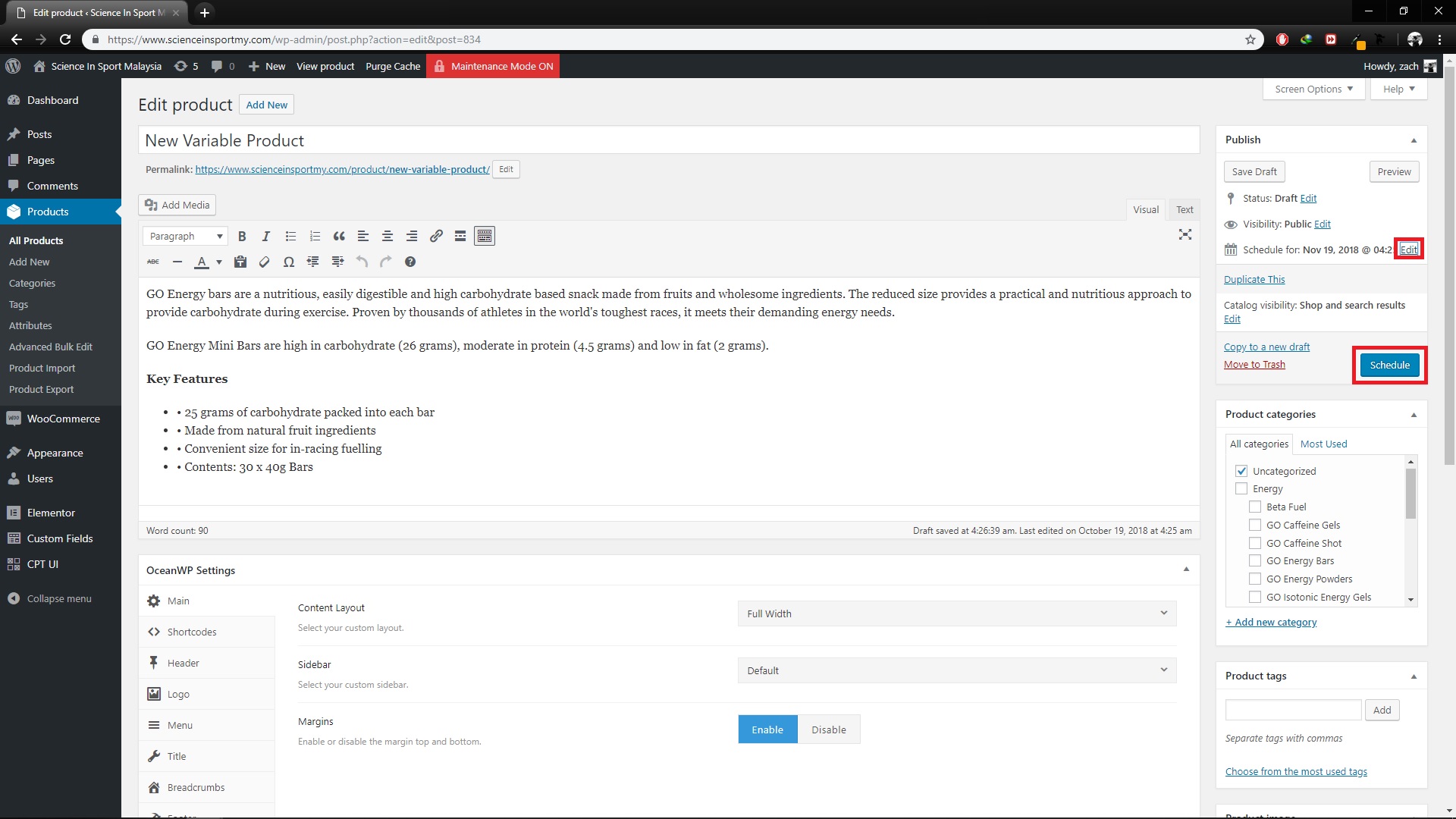Align text center
Screen dimensions: 1456x819
coord(388,237)
